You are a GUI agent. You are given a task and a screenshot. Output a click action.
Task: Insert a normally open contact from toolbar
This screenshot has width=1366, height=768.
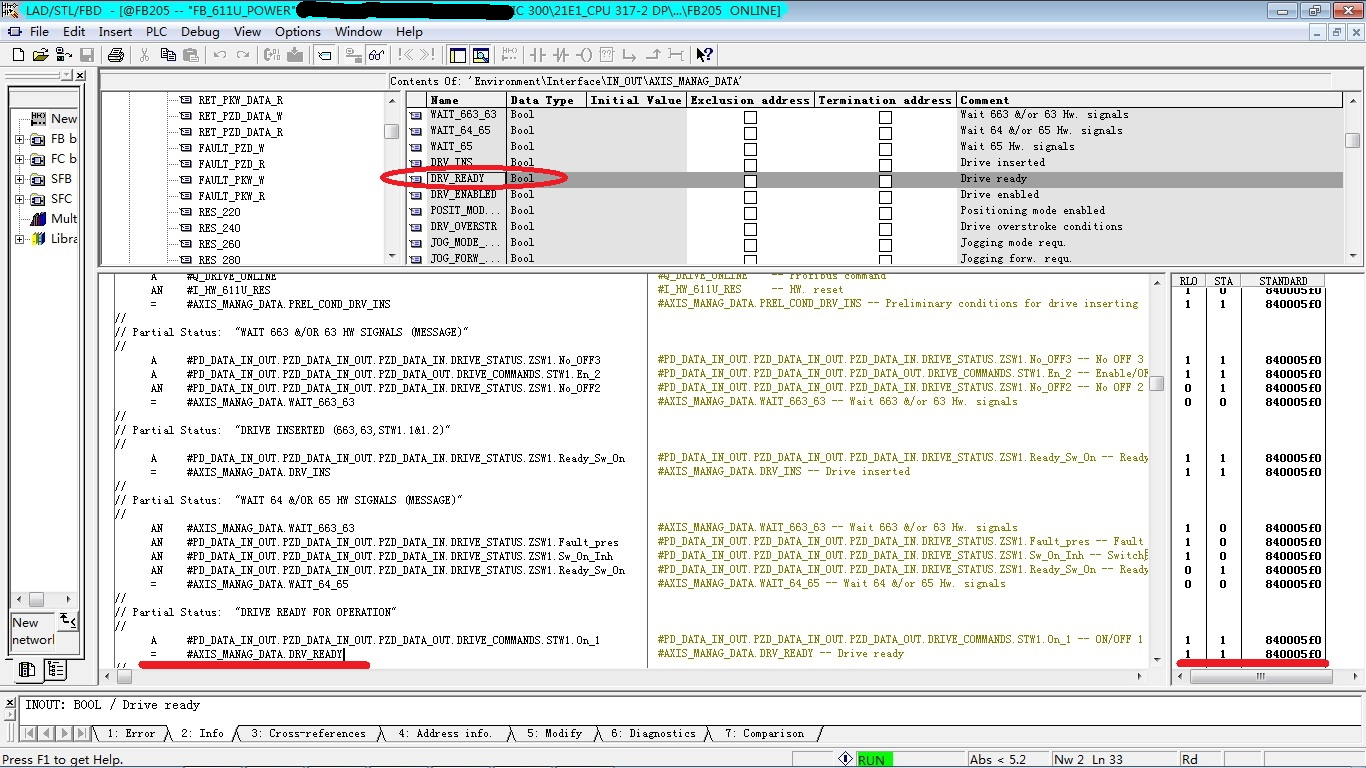[x=538, y=55]
